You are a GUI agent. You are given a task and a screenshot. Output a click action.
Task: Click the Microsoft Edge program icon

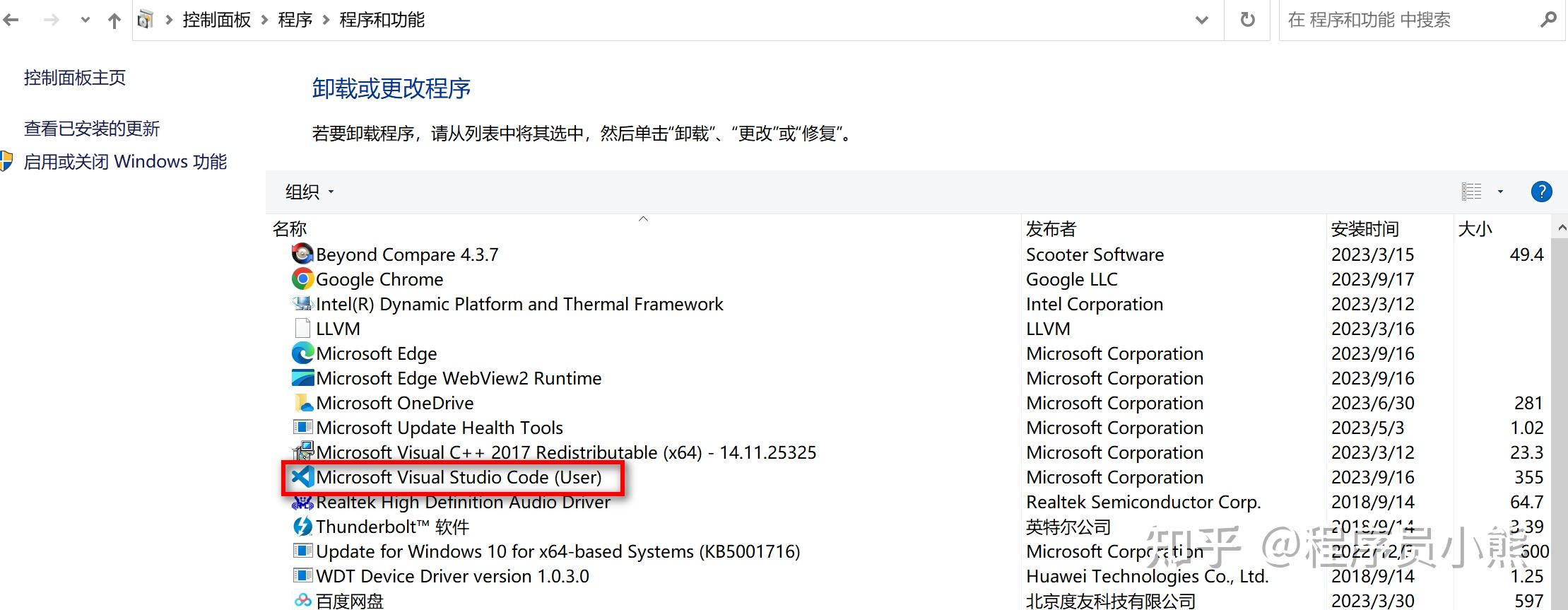(x=302, y=353)
